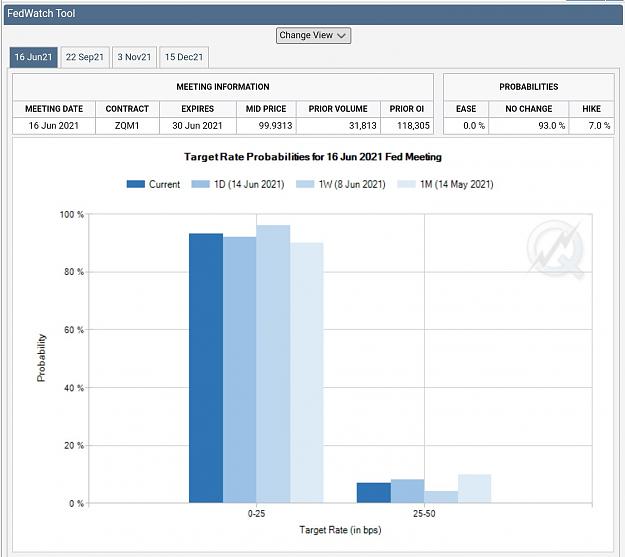Screen dimensions: 625x557
Task: Click the MEETING INFORMATION table heading
Action: (x=223, y=87)
